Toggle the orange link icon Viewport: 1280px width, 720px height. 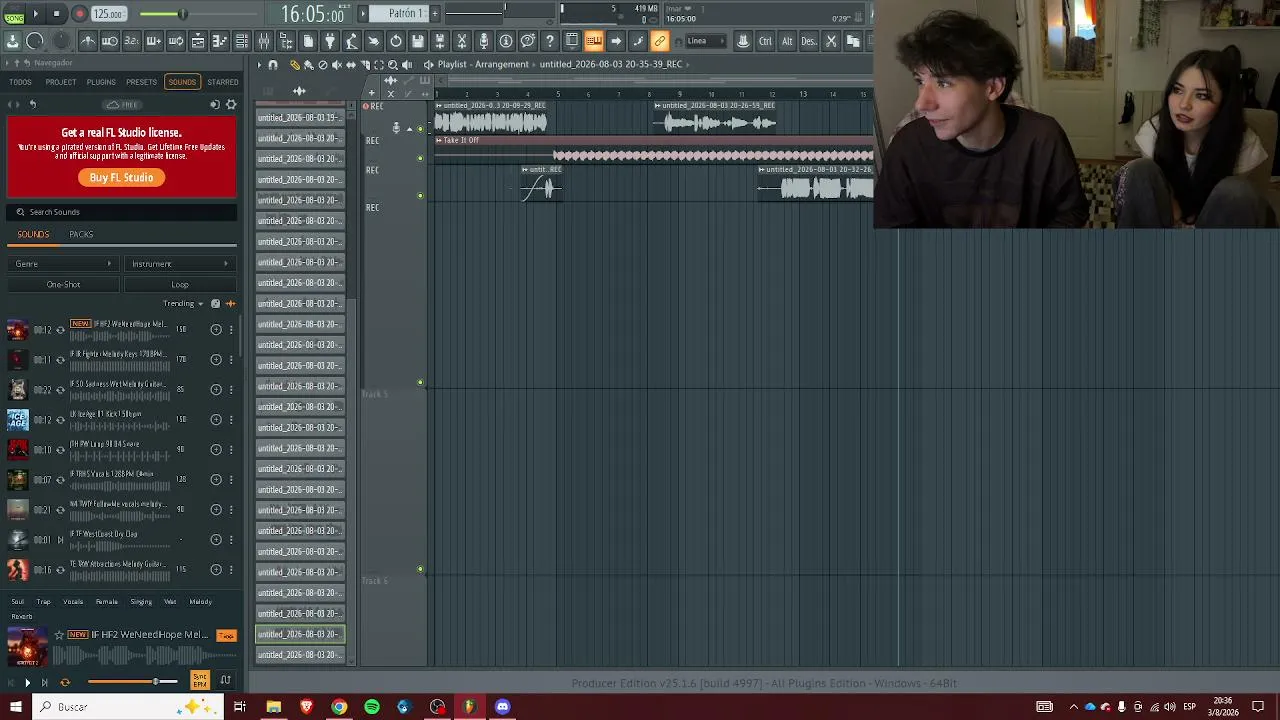coord(660,41)
